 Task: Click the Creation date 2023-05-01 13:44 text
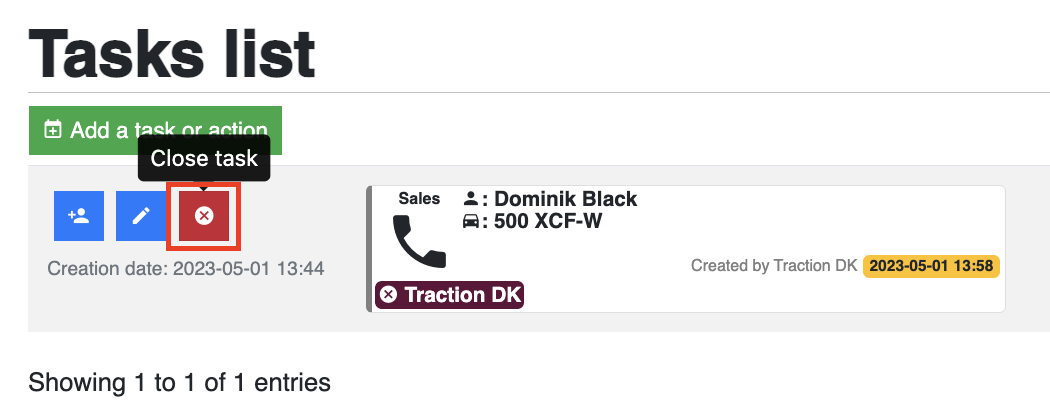pos(186,269)
